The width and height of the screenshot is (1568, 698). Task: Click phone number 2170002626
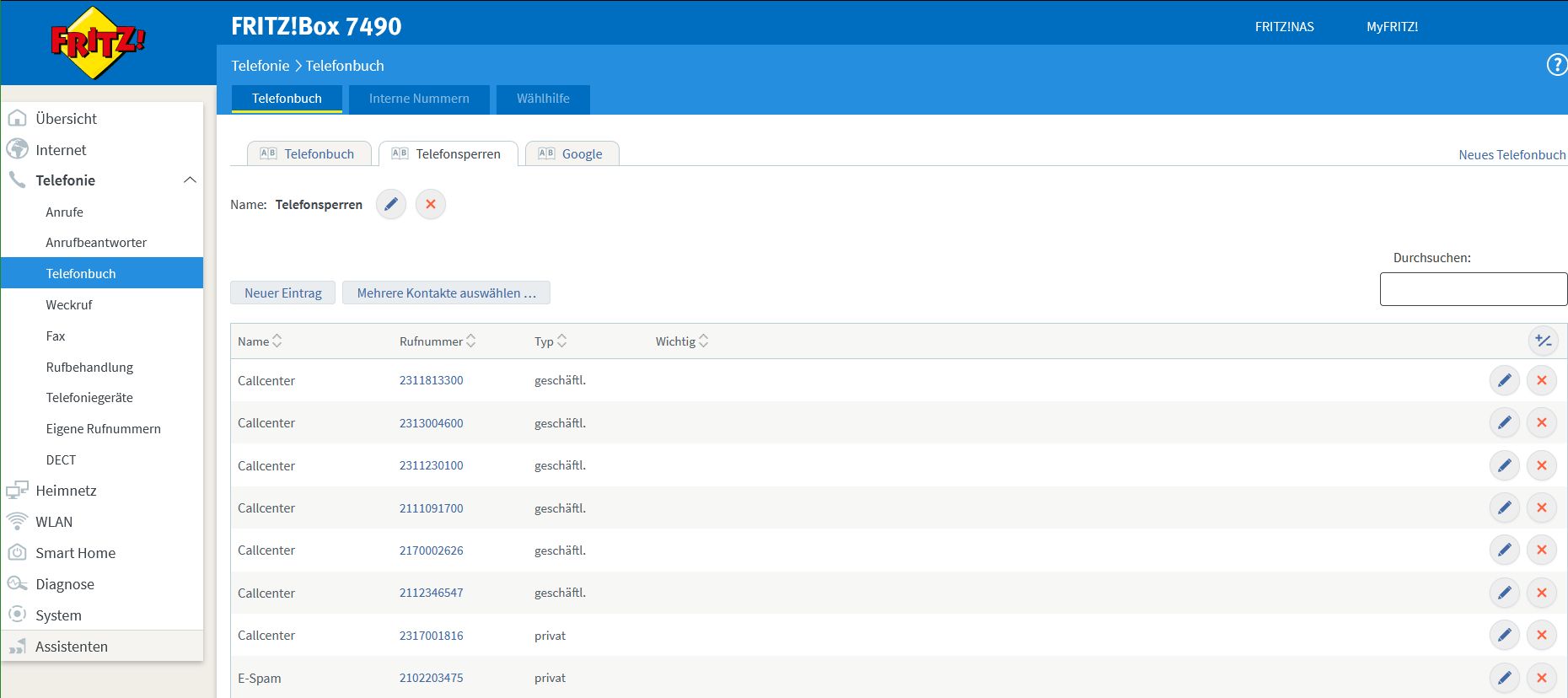click(432, 550)
